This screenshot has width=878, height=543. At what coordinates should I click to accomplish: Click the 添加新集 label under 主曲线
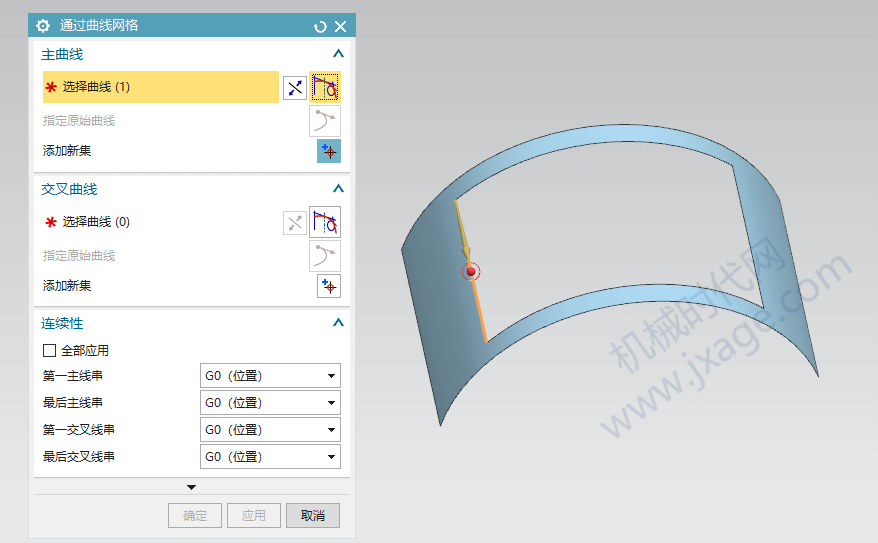(x=67, y=151)
